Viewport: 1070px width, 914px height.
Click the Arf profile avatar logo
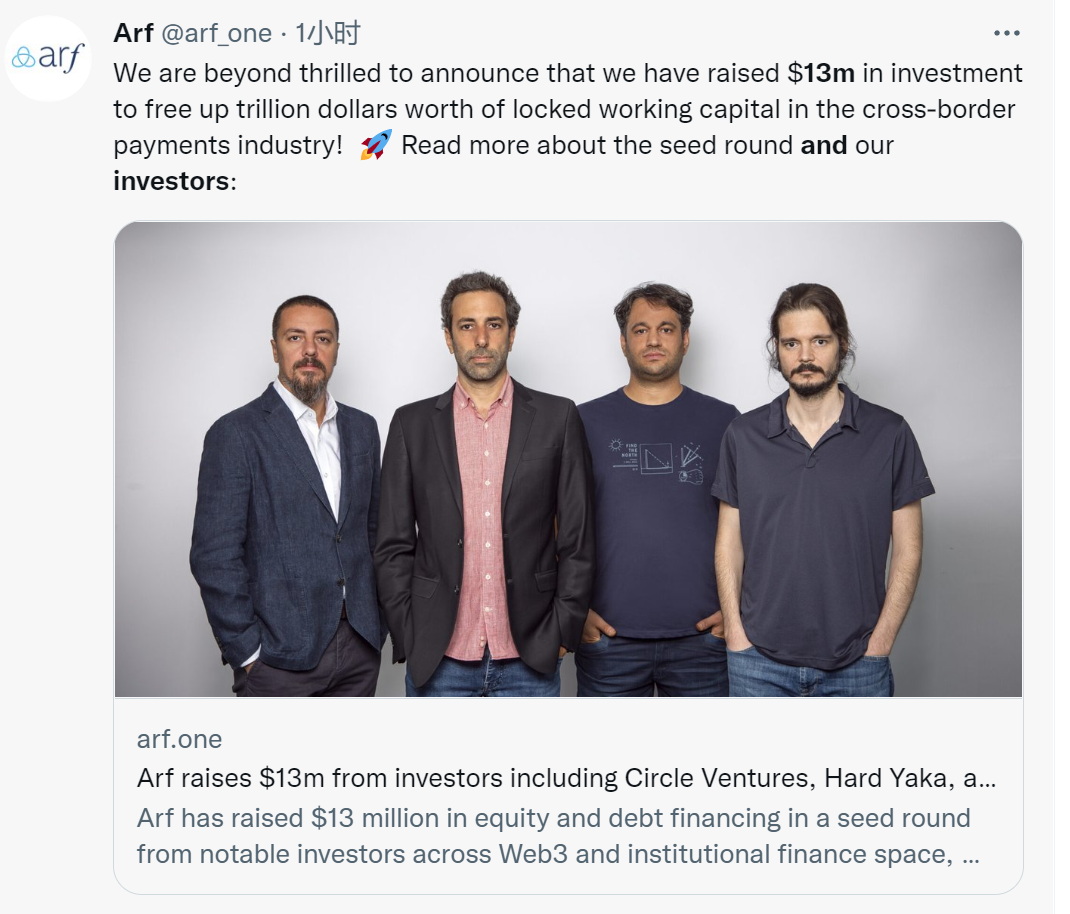click(49, 58)
